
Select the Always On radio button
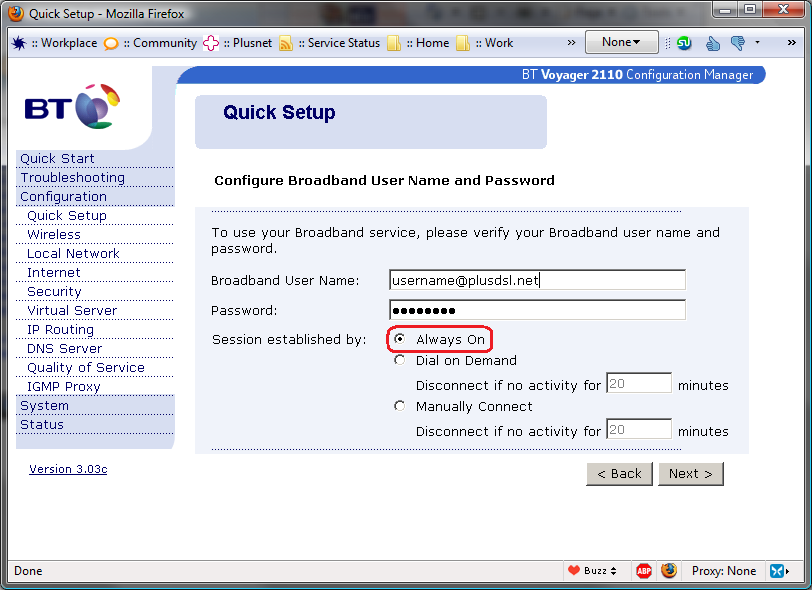400,340
